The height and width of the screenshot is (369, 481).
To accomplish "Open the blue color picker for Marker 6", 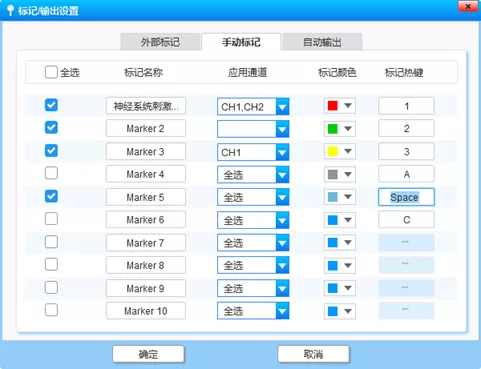I will (x=340, y=220).
